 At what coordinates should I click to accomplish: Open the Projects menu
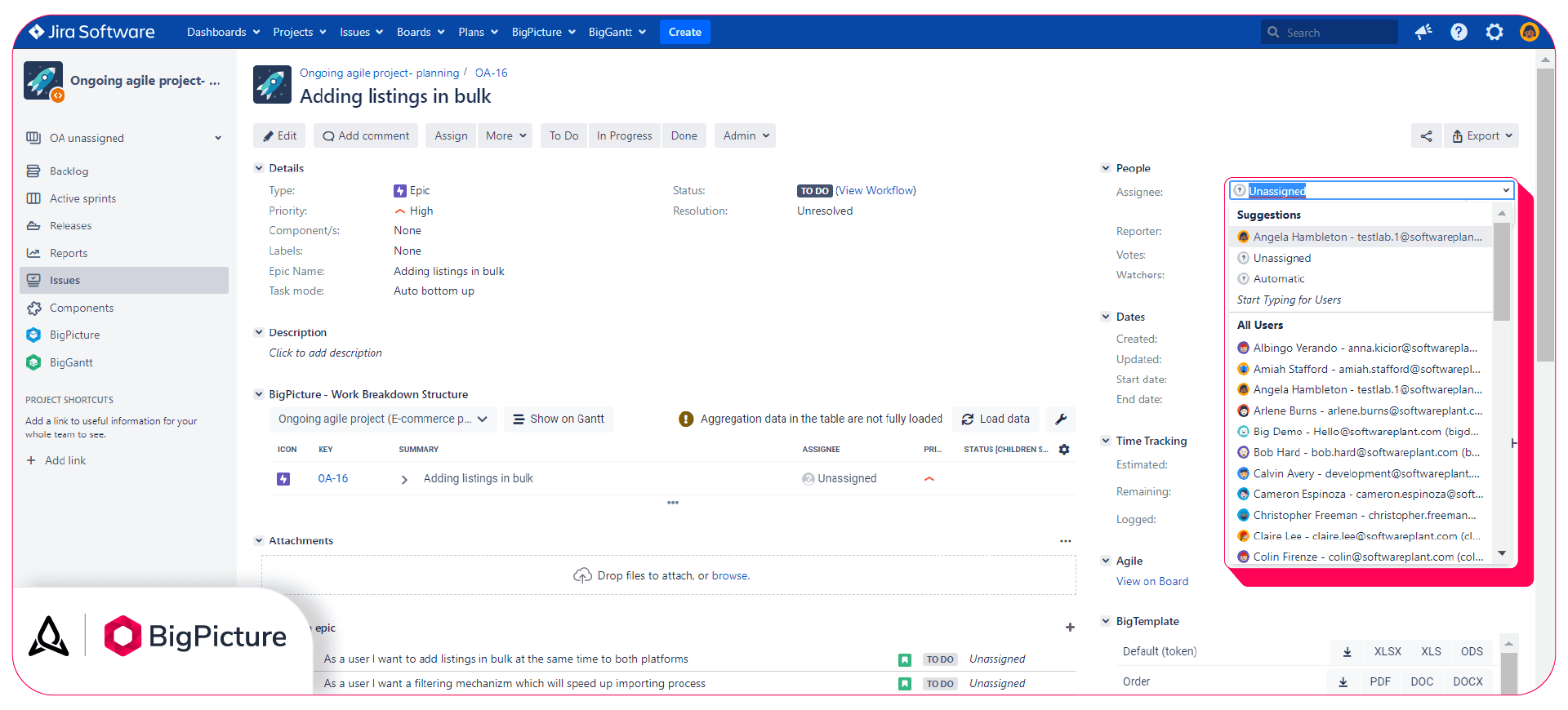pos(300,32)
